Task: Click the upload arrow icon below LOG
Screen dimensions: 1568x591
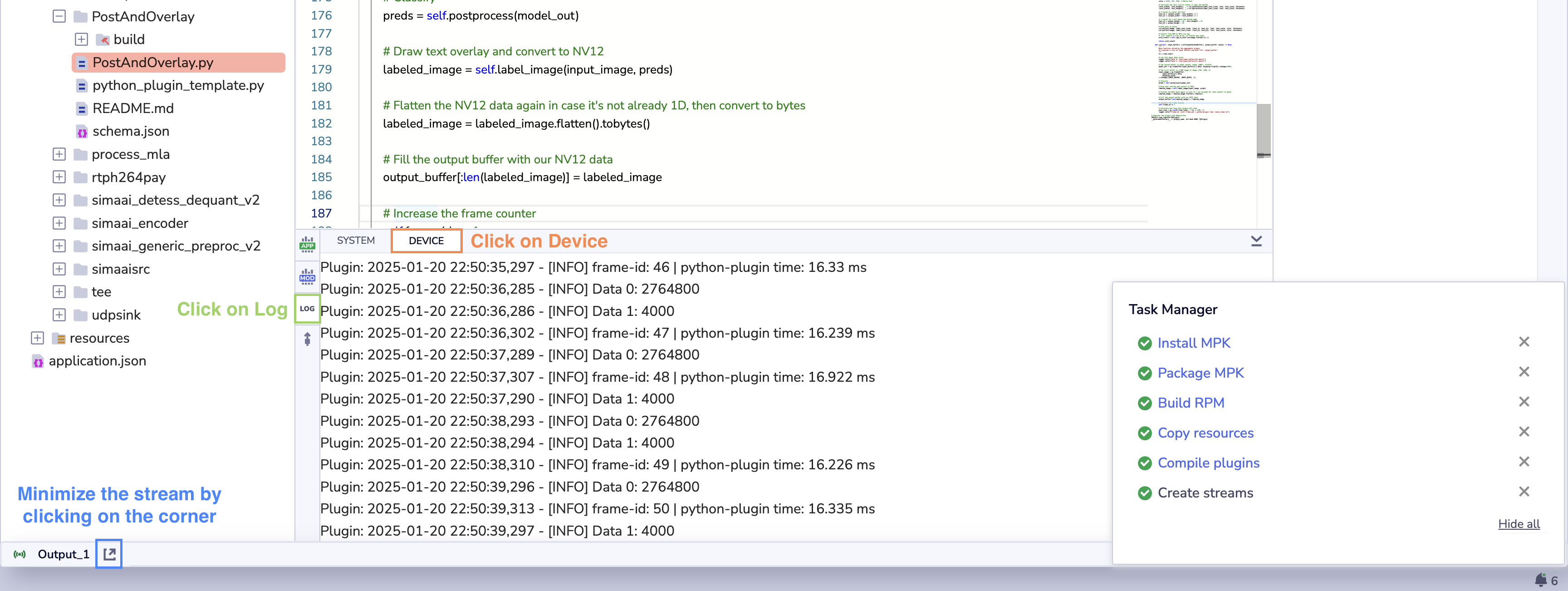Action: 307,339
